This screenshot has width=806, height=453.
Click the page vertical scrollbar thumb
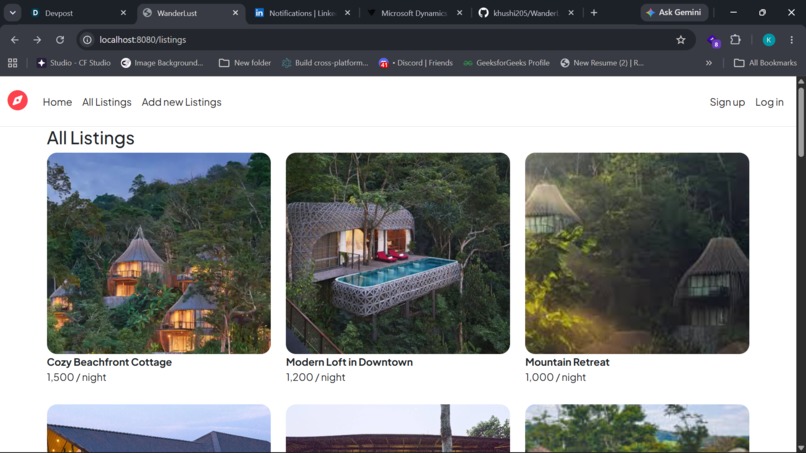tap(801, 121)
